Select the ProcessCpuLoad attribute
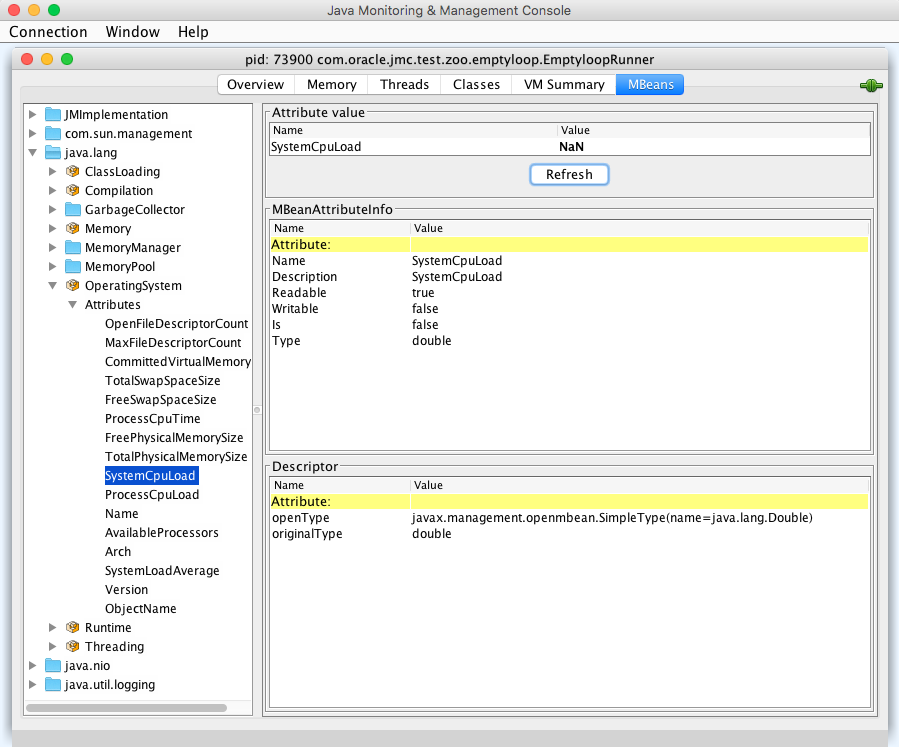The width and height of the screenshot is (899, 747). click(x=151, y=495)
